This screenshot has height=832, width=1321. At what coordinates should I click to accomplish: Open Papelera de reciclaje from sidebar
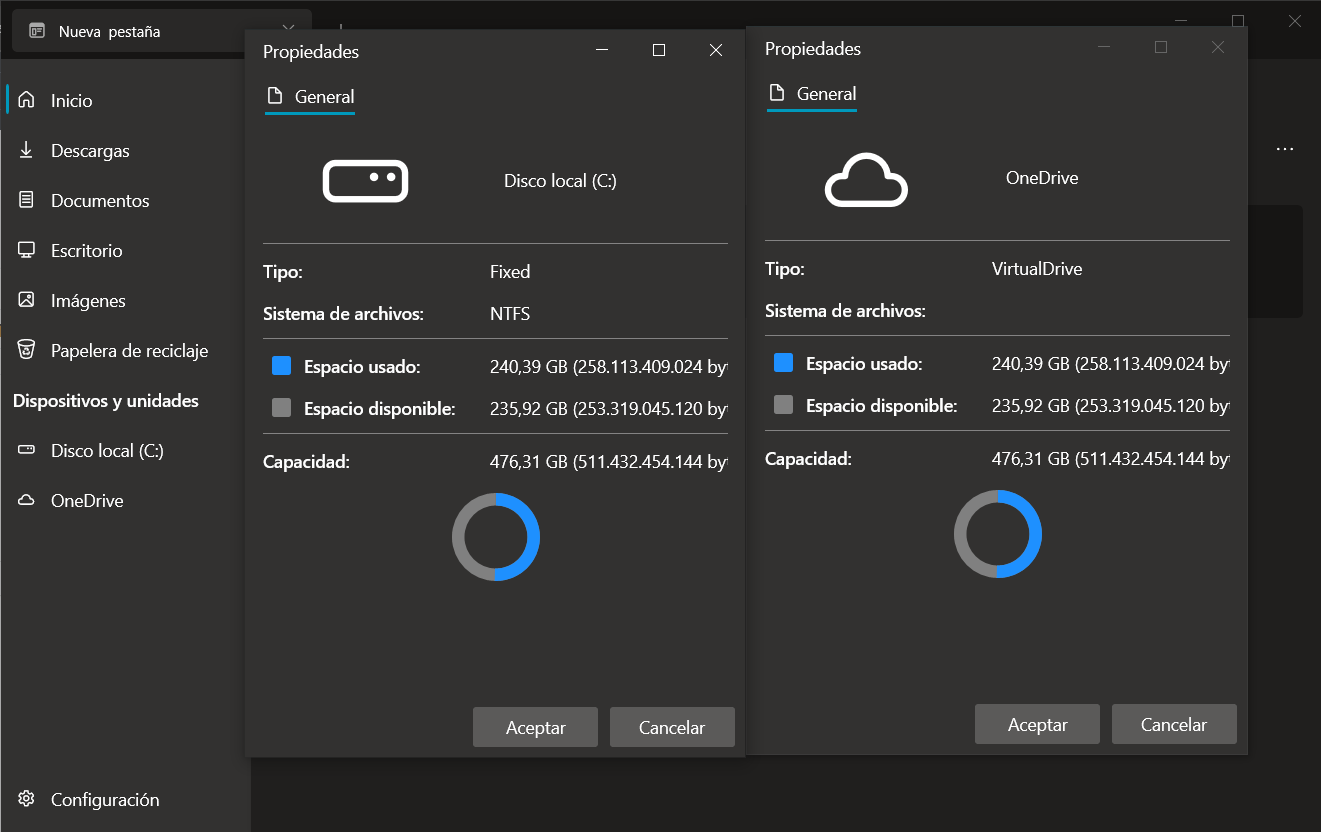(125, 350)
